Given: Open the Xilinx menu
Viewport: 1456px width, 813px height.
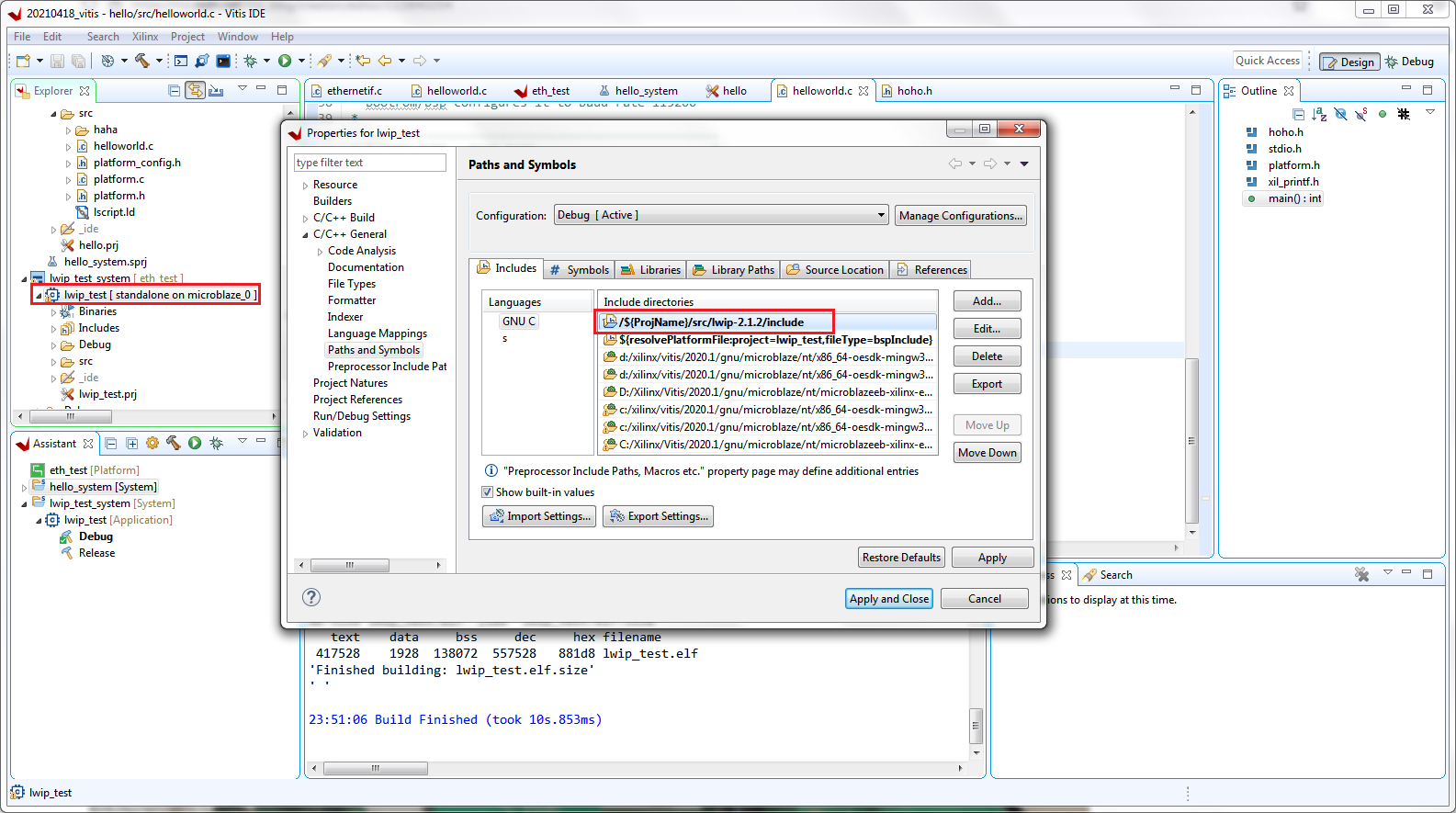Looking at the screenshot, I should [x=145, y=37].
